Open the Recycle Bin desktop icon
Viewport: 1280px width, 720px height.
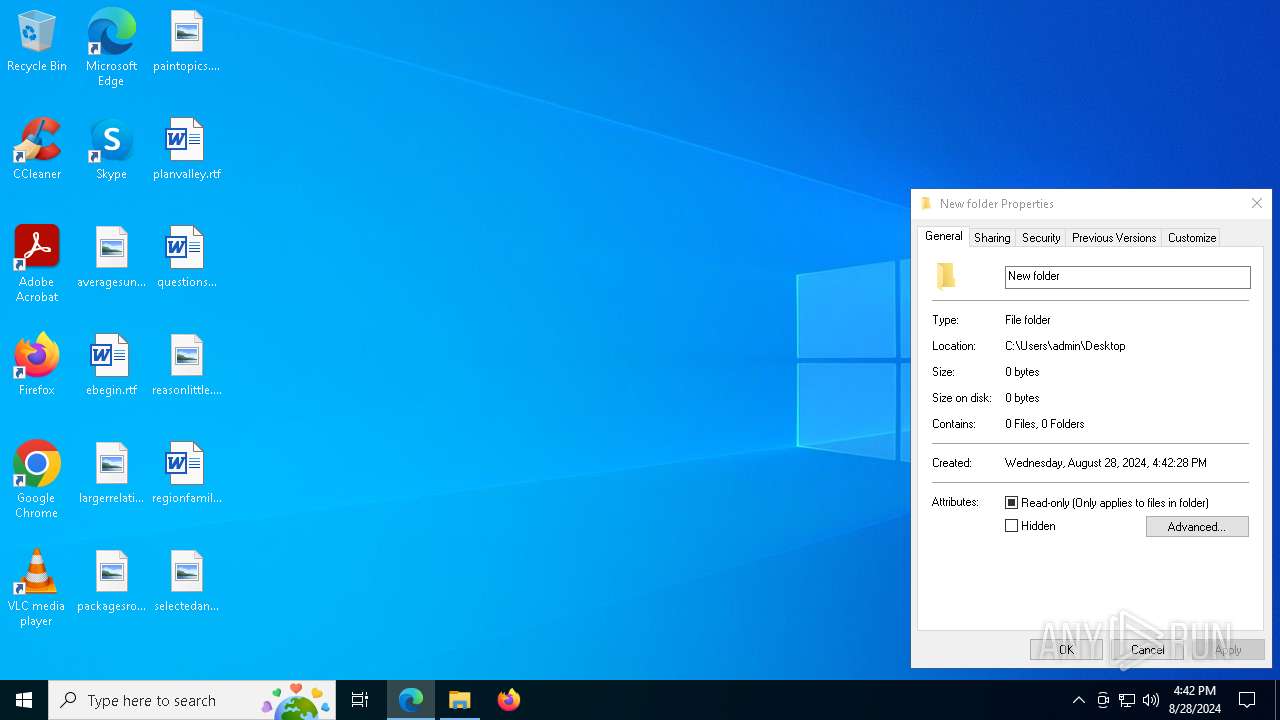tap(37, 42)
